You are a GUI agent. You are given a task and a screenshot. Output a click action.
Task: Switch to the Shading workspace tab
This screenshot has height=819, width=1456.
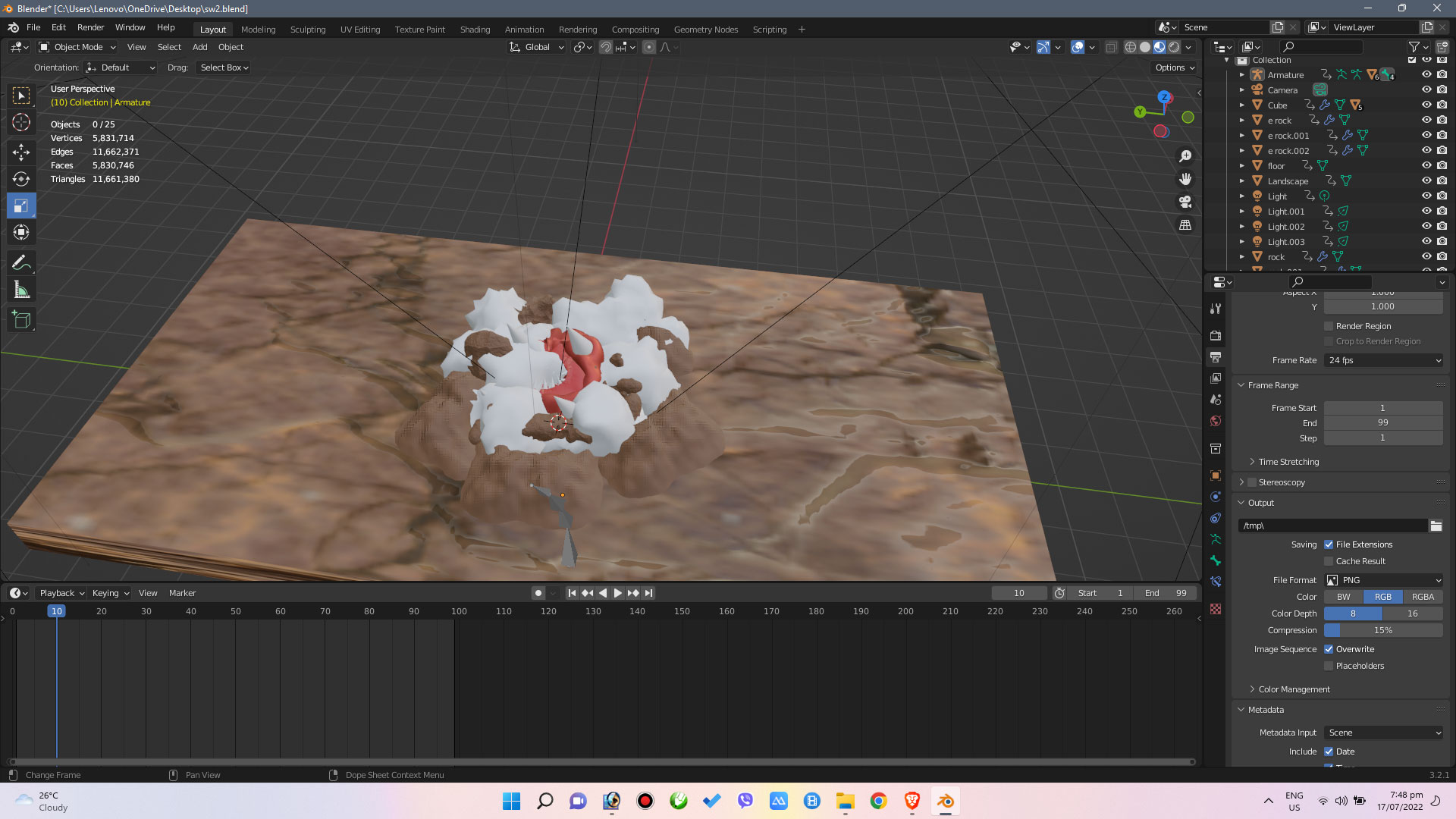click(x=475, y=30)
